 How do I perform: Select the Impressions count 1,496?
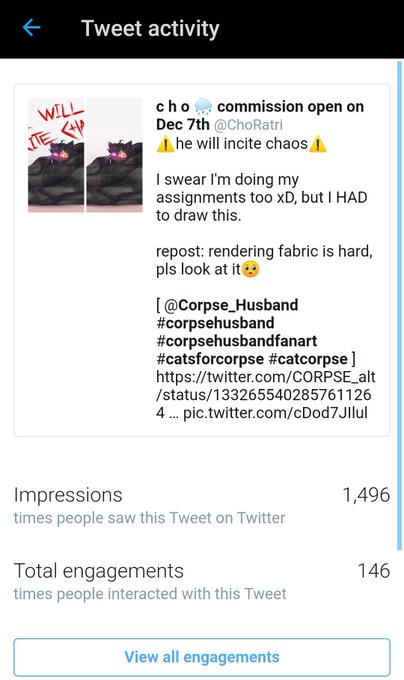[x=366, y=495]
